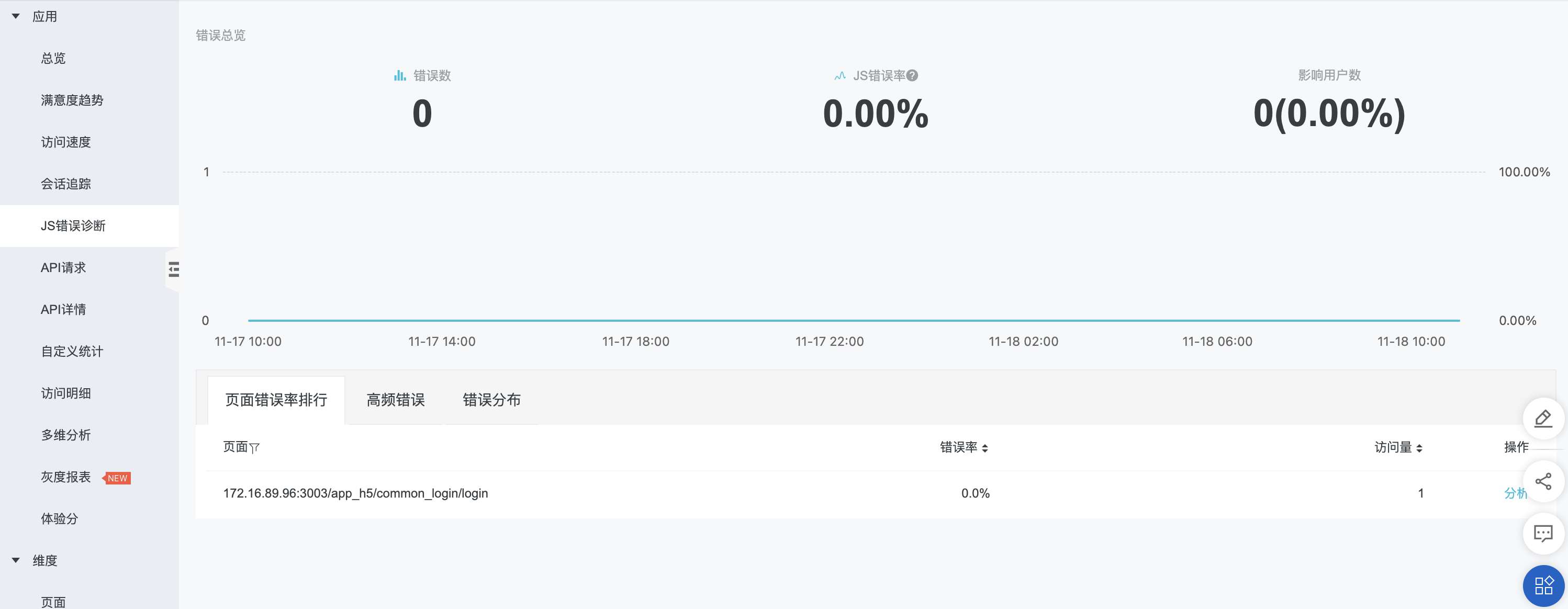The width and height of the screenshot is (1568, 609).
Task: Select JS错误诊断 in the sidebar
Action: (89, 225)
